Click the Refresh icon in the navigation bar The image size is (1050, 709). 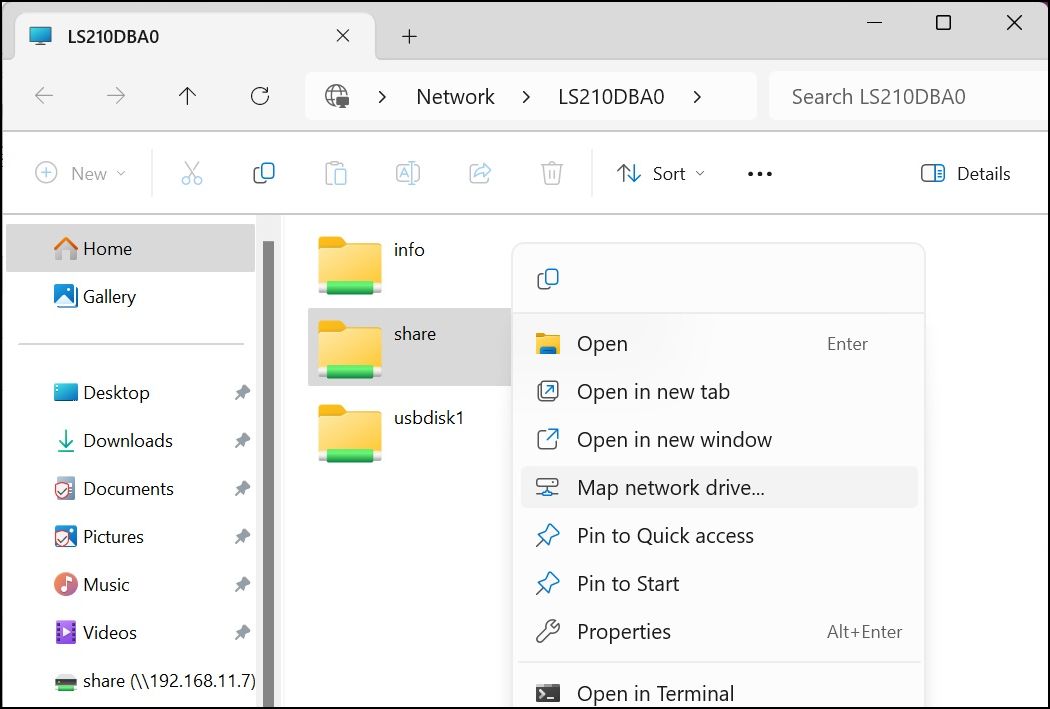(260, 96)
